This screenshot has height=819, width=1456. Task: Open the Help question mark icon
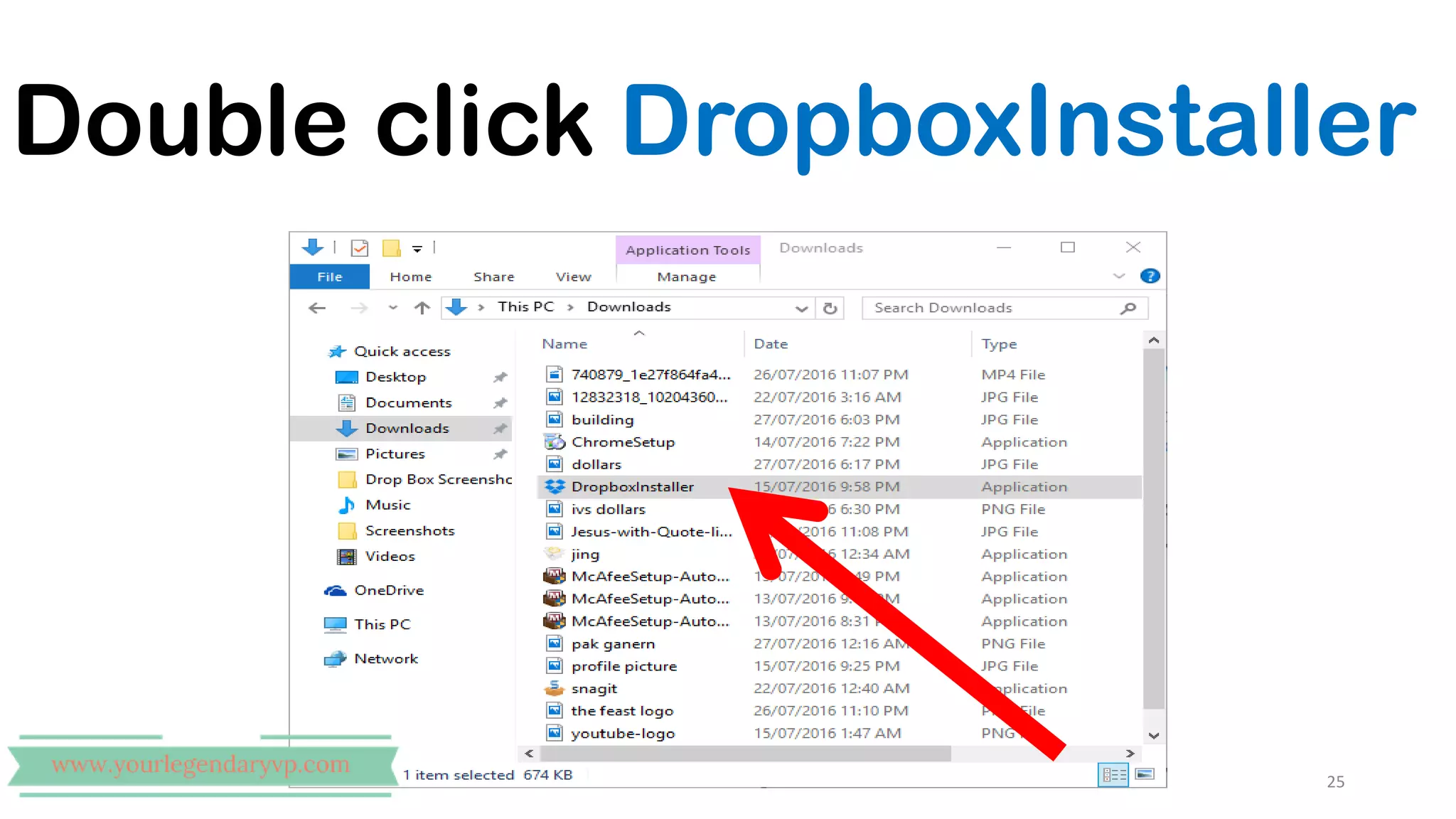(1150, 277)
